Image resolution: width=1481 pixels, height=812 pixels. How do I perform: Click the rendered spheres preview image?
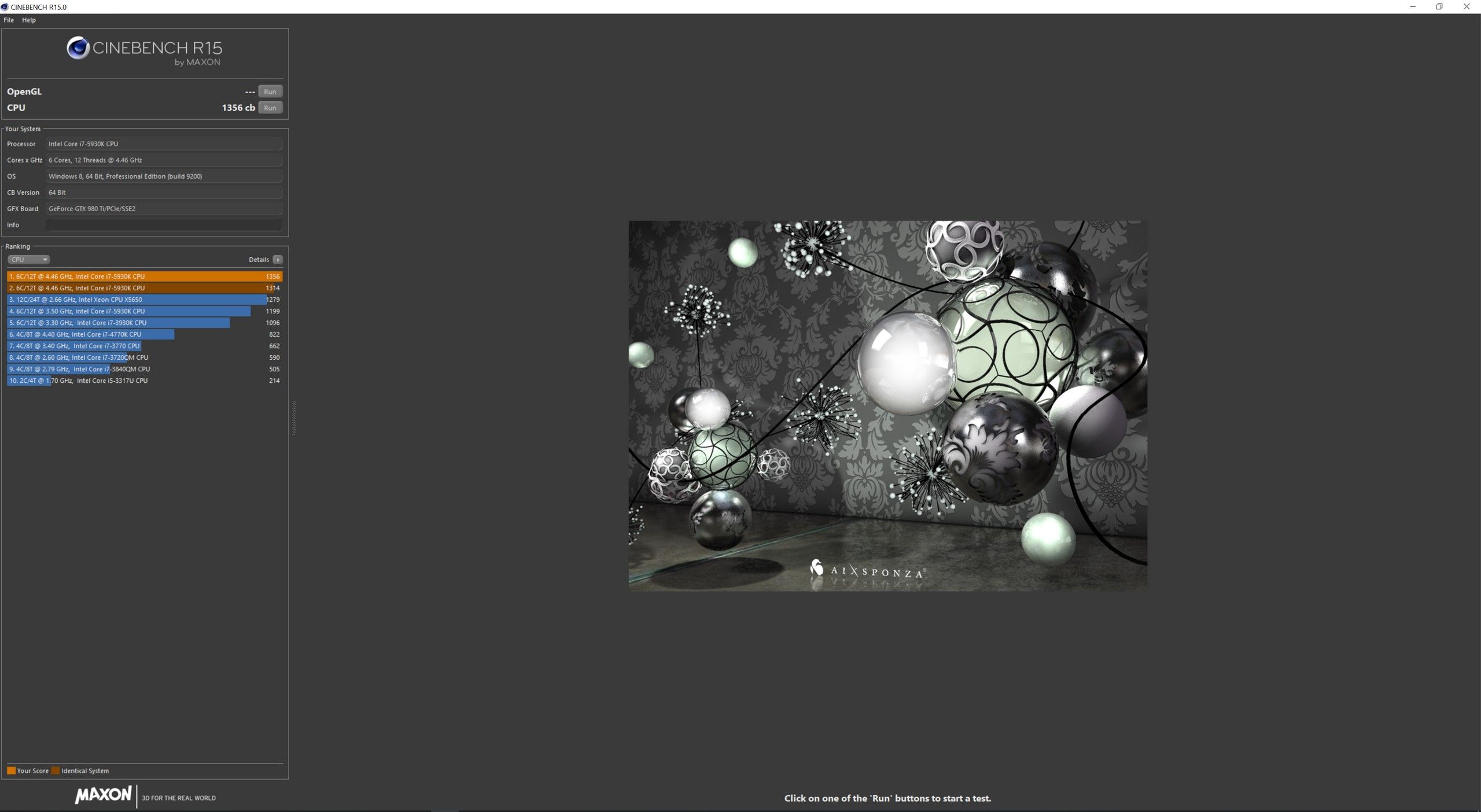(x=887, y=405)
